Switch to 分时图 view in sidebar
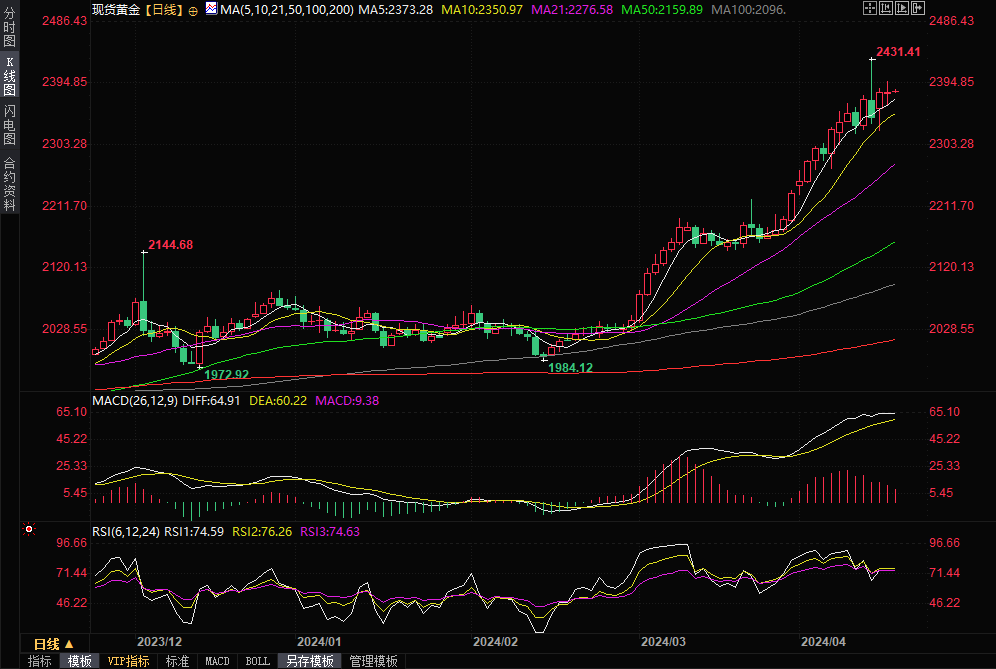This screenshot has width=996, height=669. tap(9, 30)
